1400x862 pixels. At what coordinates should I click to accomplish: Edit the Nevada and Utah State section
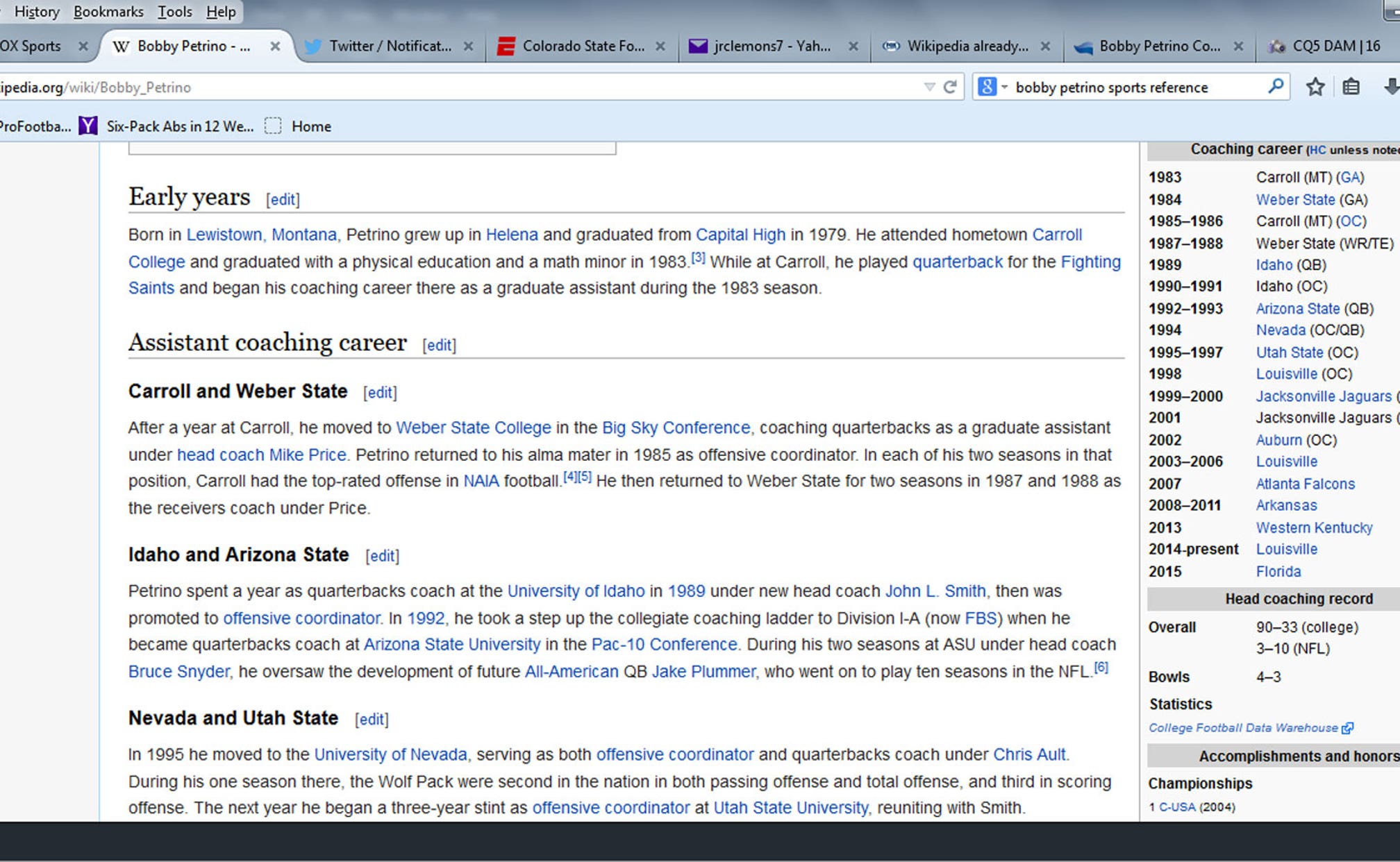pos(372,720)
